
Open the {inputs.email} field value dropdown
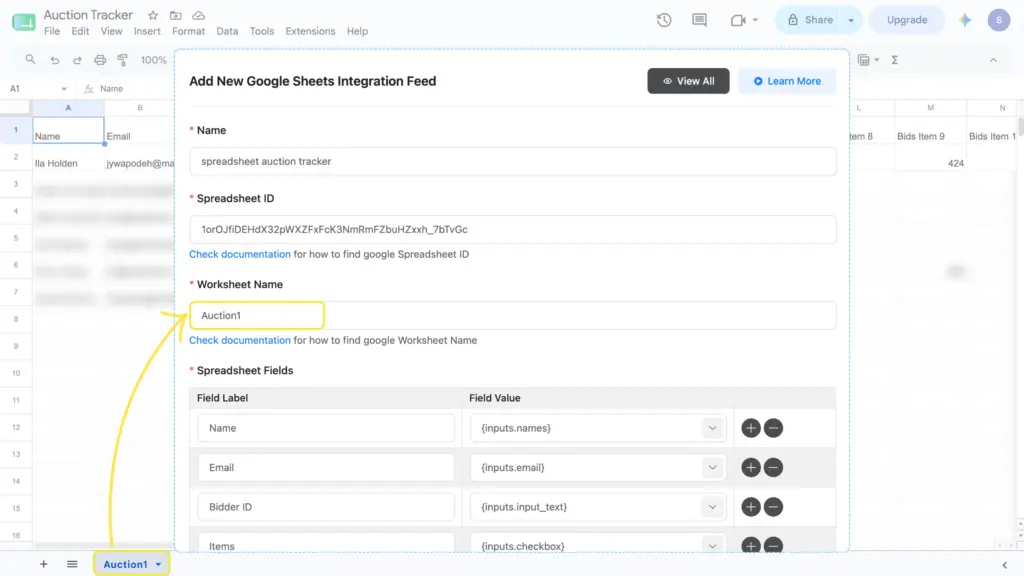(x=712, y=468)
